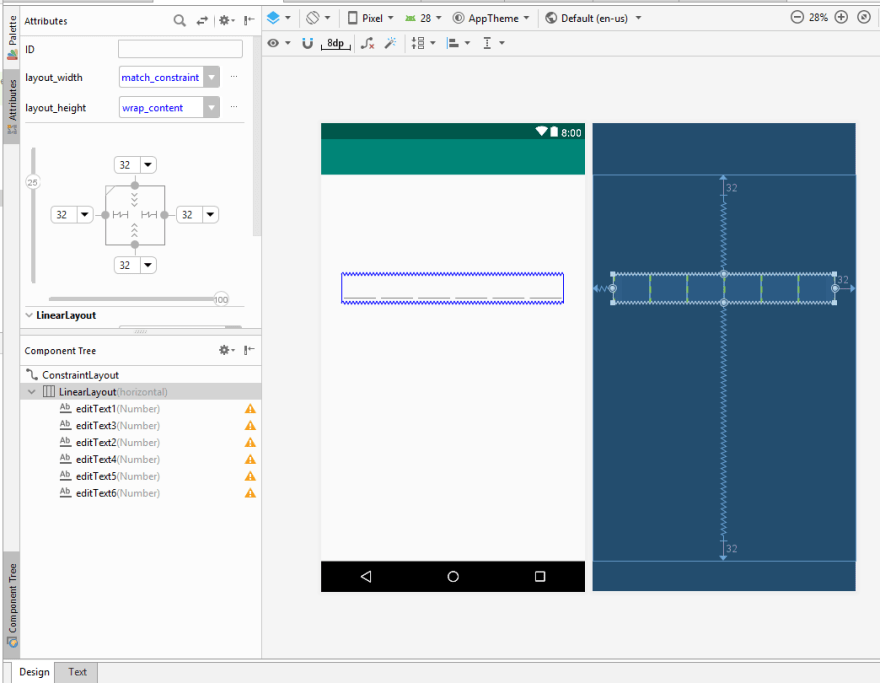Screen dimensions: 880x683
Task: Collapse LinearLayout node in tree
Action: coord(31,392)
